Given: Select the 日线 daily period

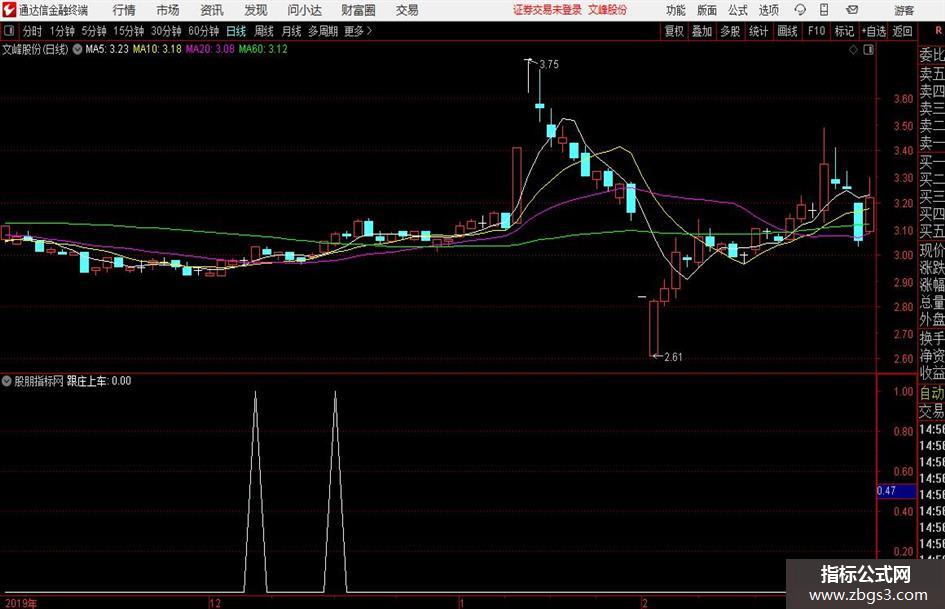Looking at the screenshot, I should click(236, 31).
